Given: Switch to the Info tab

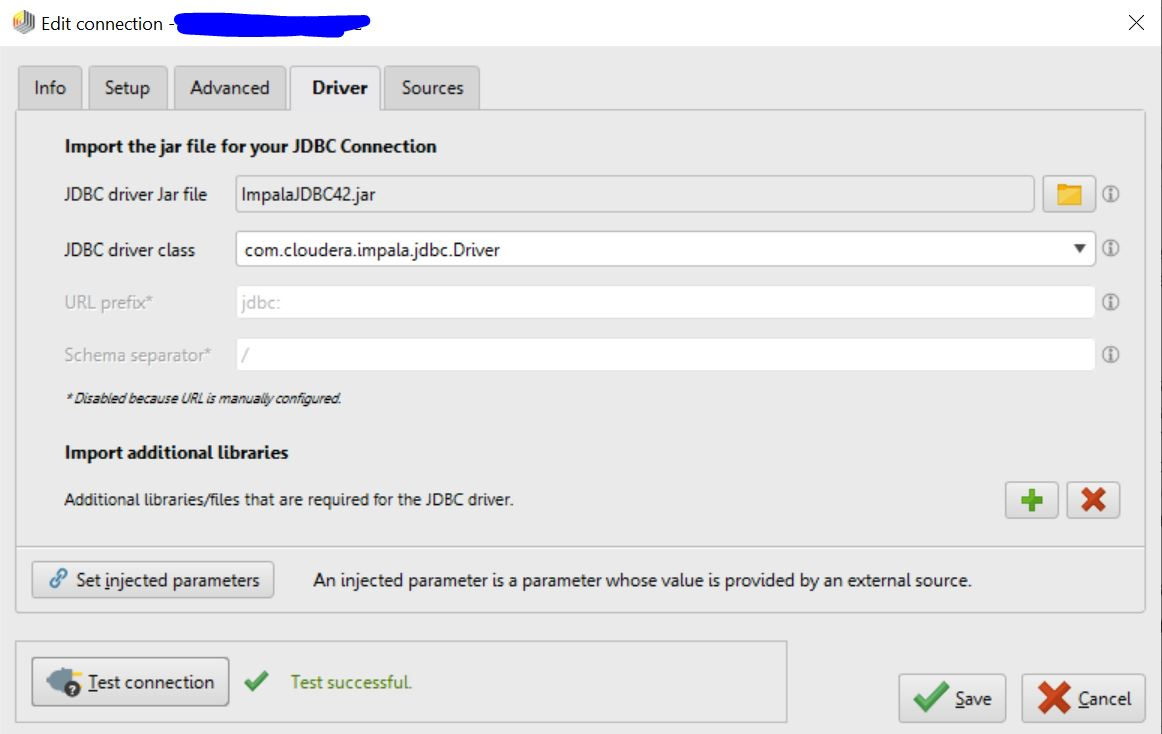Looking at the screenshot, I should pos(50,87).
